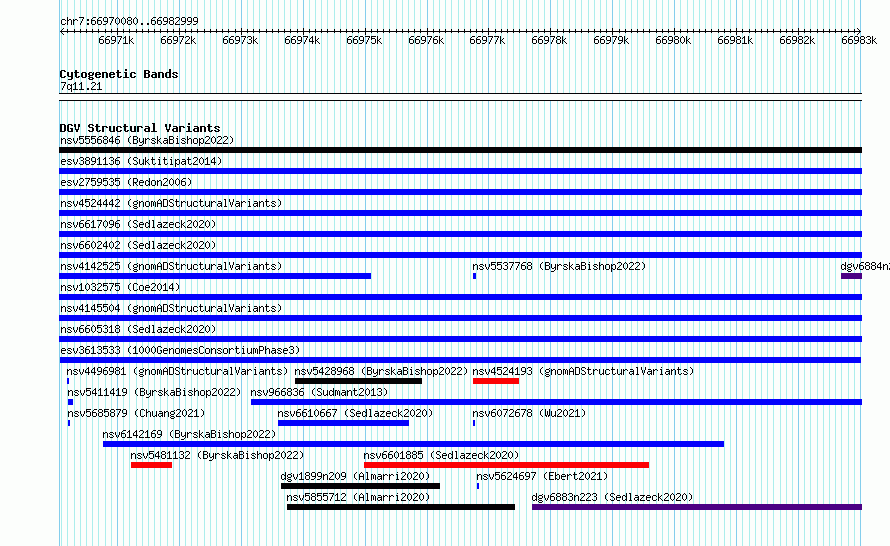Click the nsv4145504 (gnomADStructuralVariants) label
This screenshot has height=546, width=890.
point(171,308)
